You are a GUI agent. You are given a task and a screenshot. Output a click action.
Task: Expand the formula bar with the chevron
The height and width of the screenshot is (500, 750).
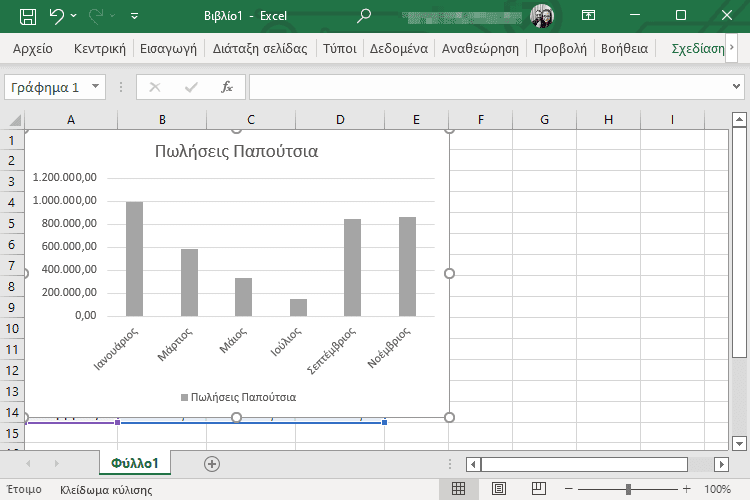pyautogui.click(x=737, y=87)
